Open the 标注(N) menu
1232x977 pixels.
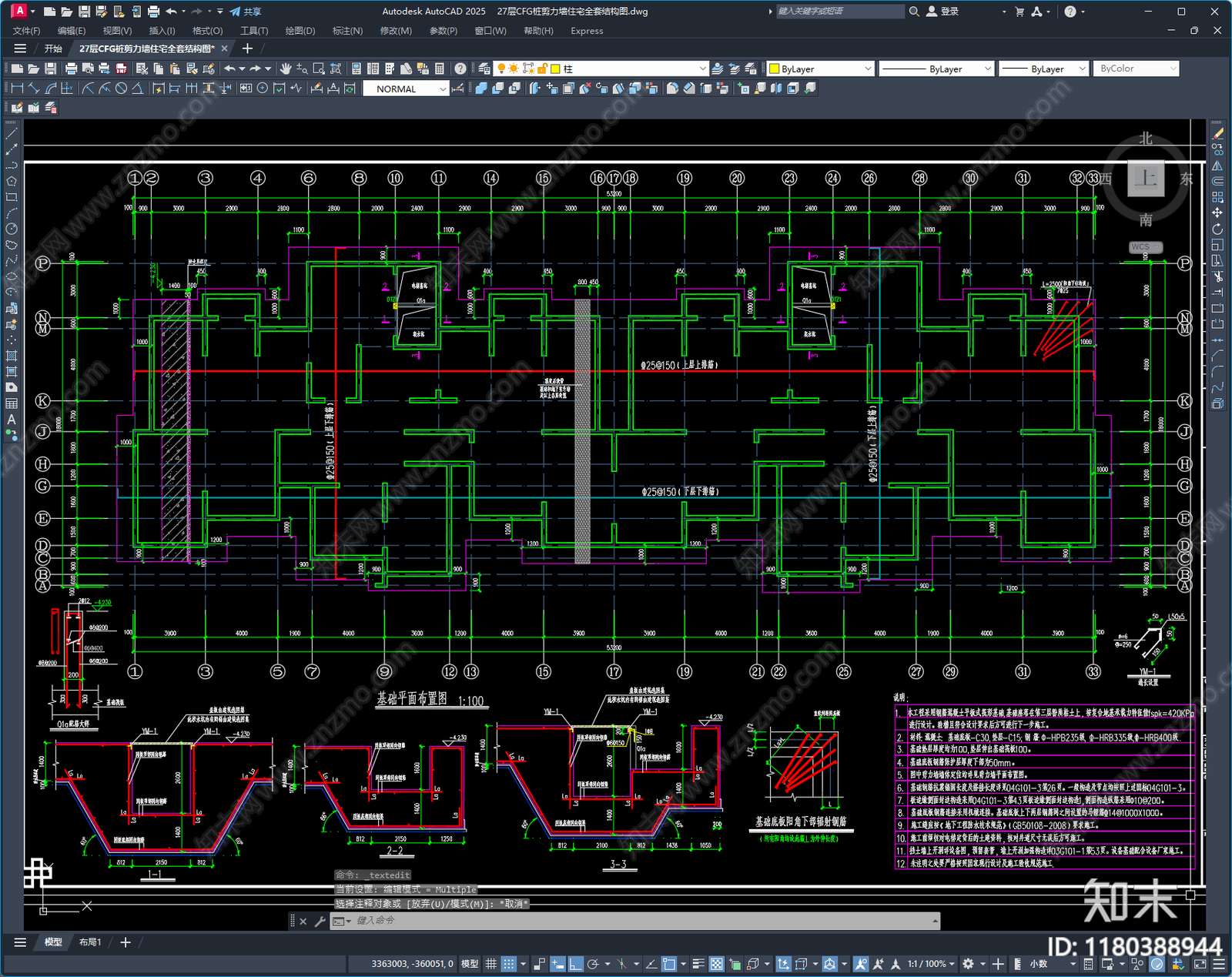(347, 31)
